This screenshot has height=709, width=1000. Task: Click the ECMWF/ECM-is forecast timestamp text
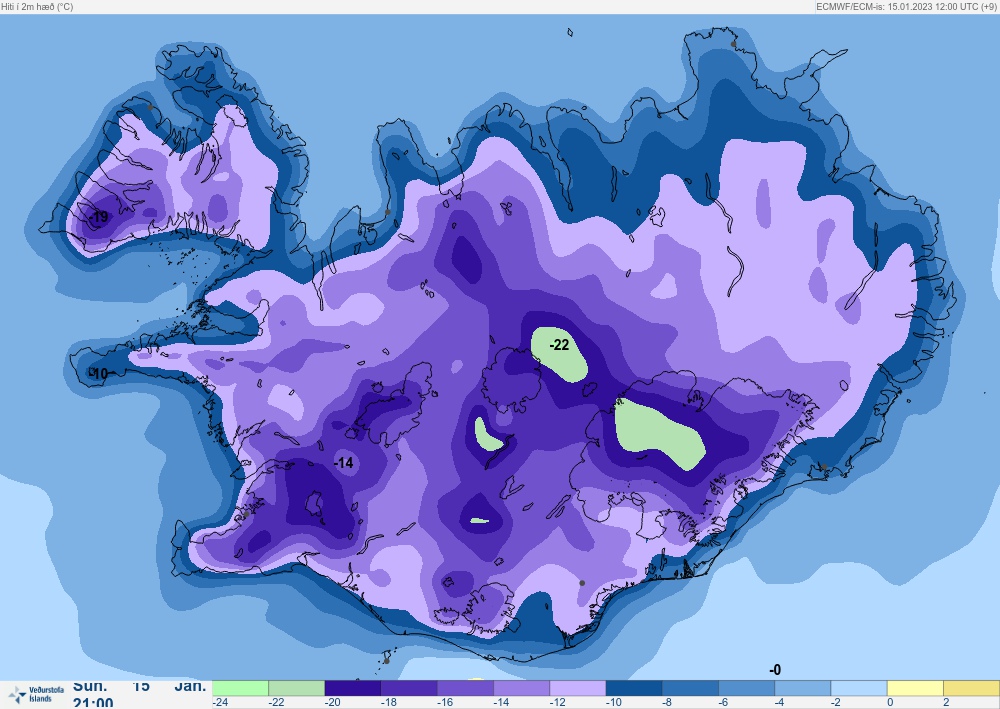(x=906, y=6)
